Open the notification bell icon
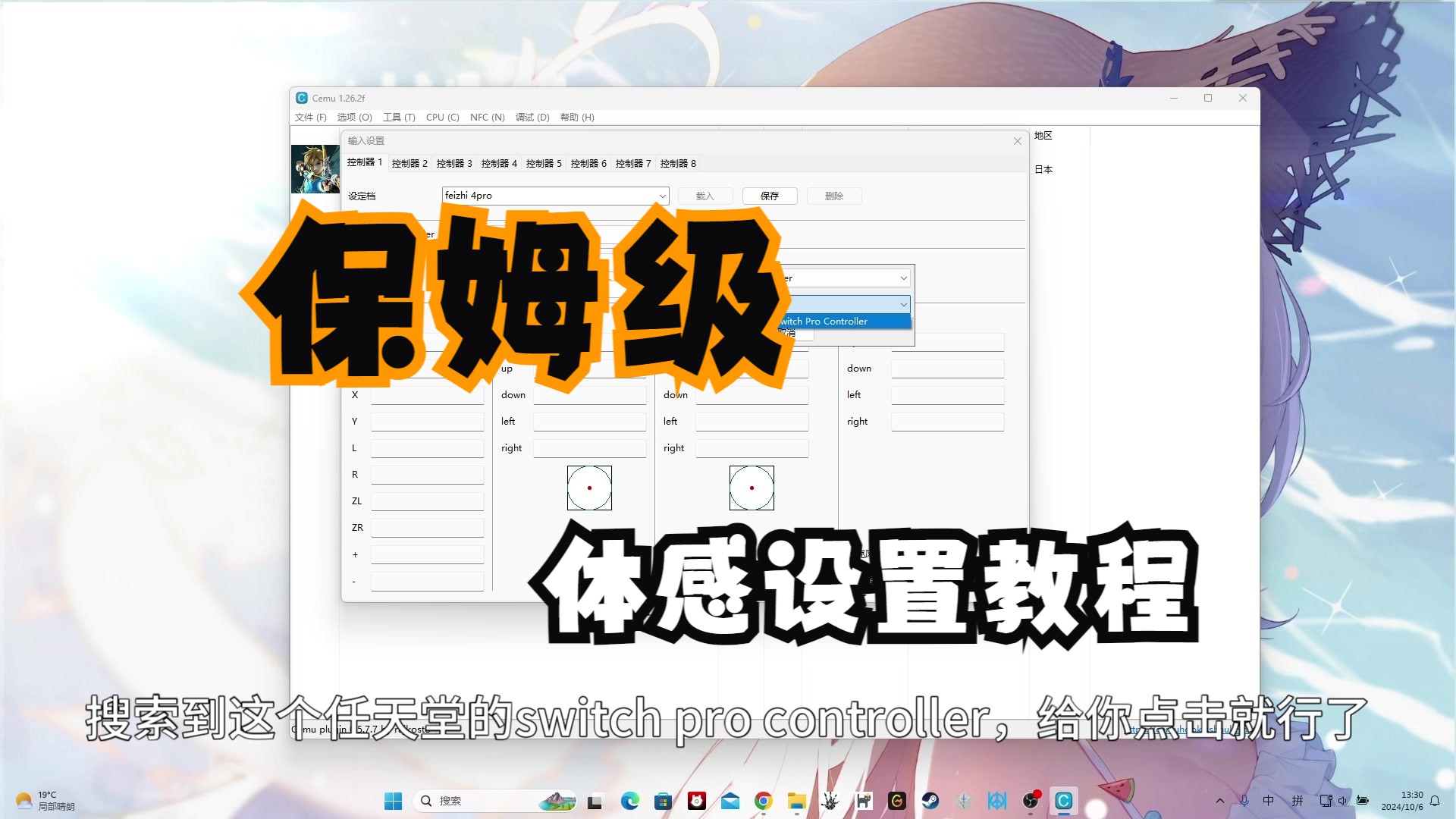1456x819 pixels. [x=1435, y=801]
